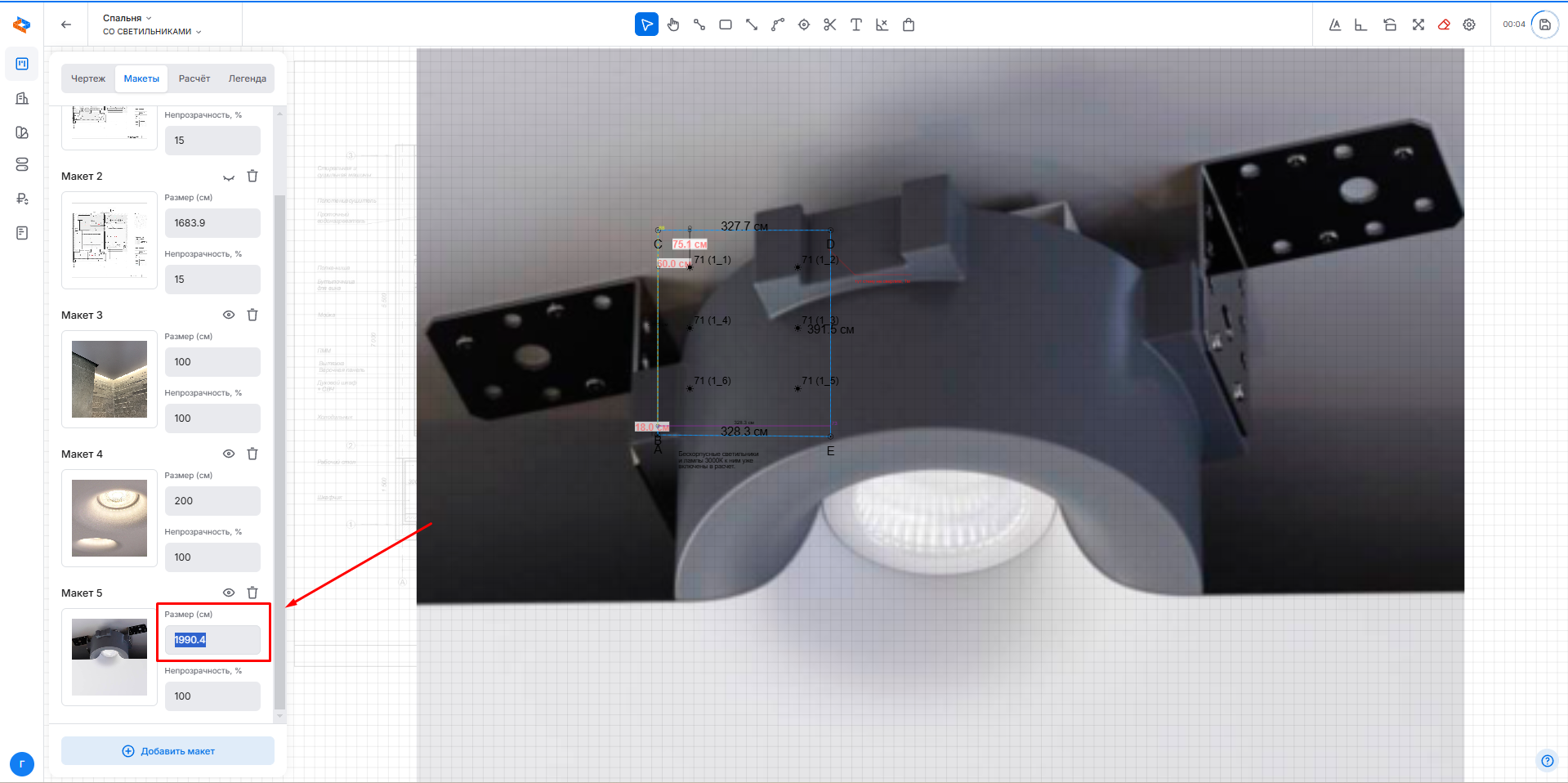1568x783 pixels.
Task: Click the red eraser icon
Action: [1444, 25]
